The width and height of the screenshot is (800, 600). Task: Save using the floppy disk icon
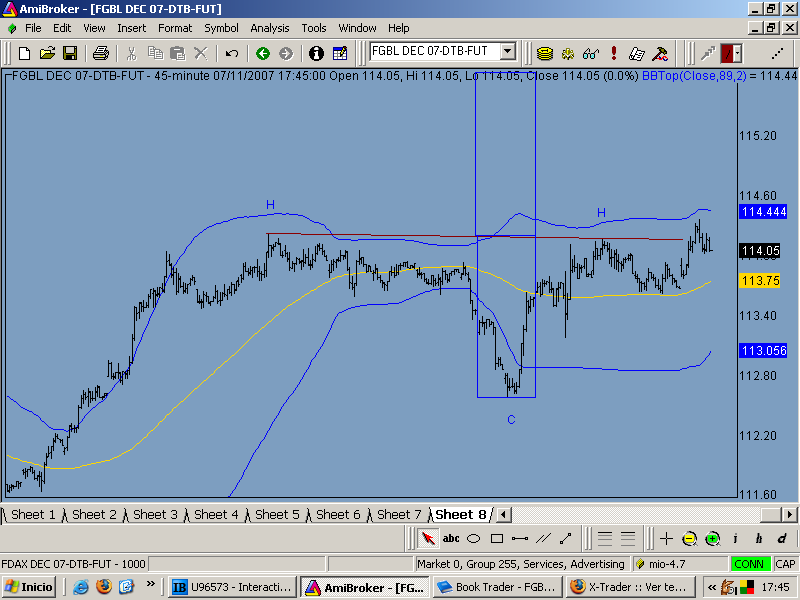(x=70, y=53)
